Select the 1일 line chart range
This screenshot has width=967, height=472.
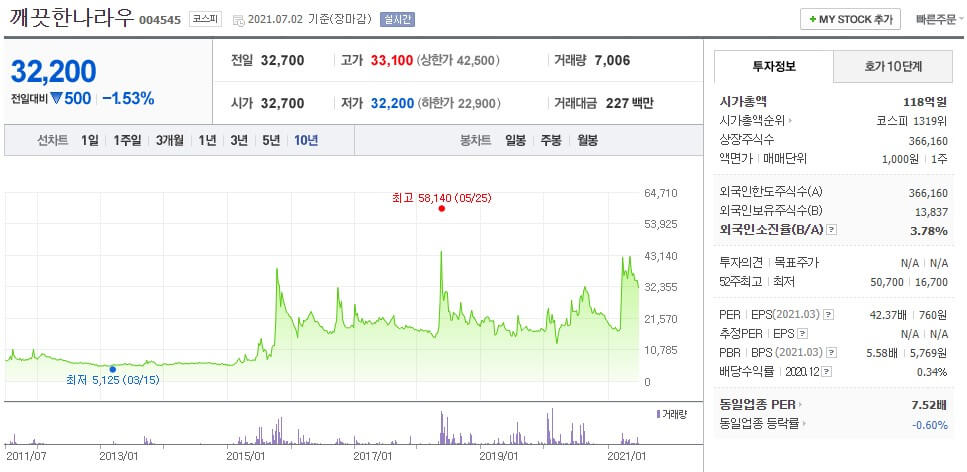89,140
